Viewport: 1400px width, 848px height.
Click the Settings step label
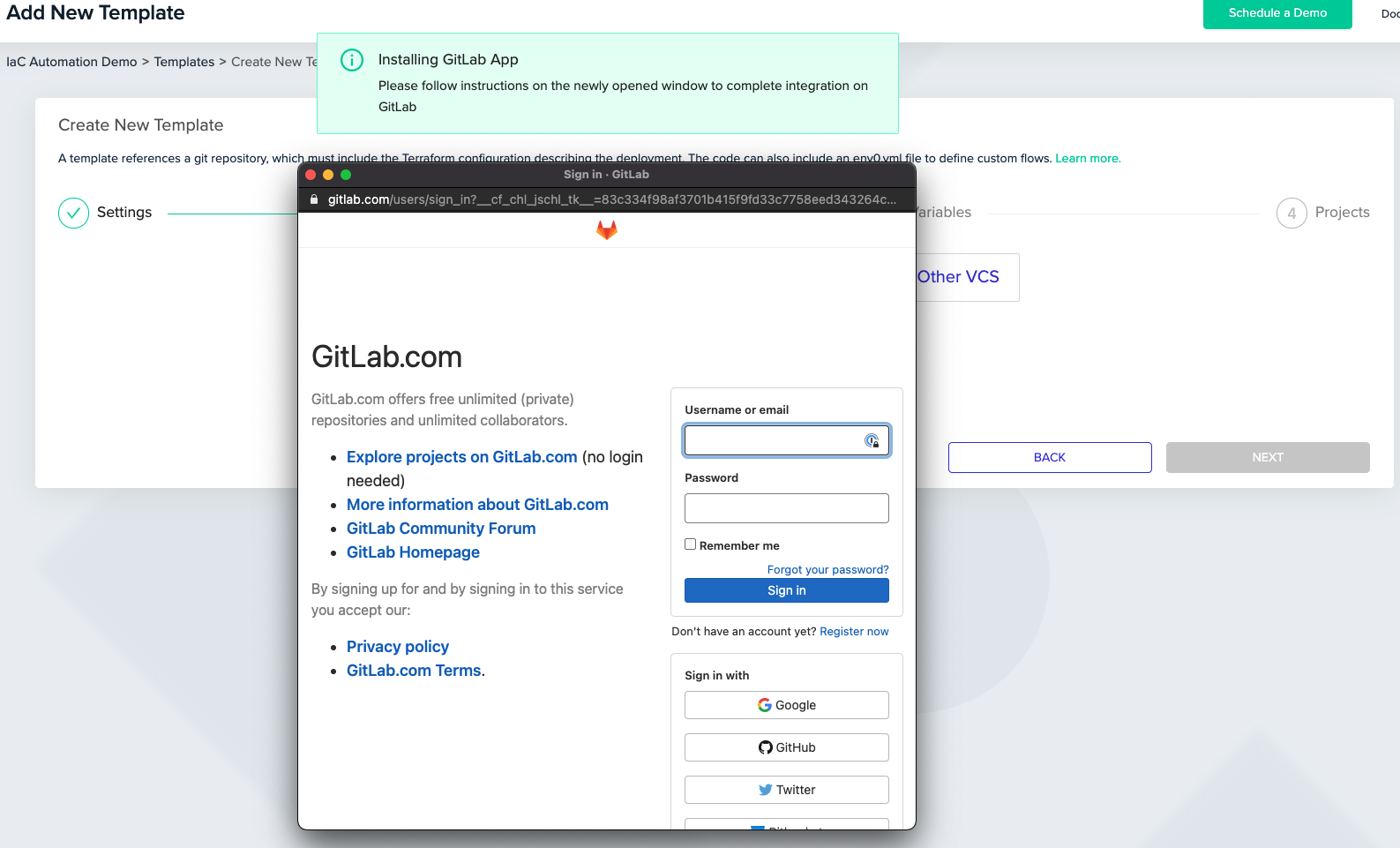(124, 213)
